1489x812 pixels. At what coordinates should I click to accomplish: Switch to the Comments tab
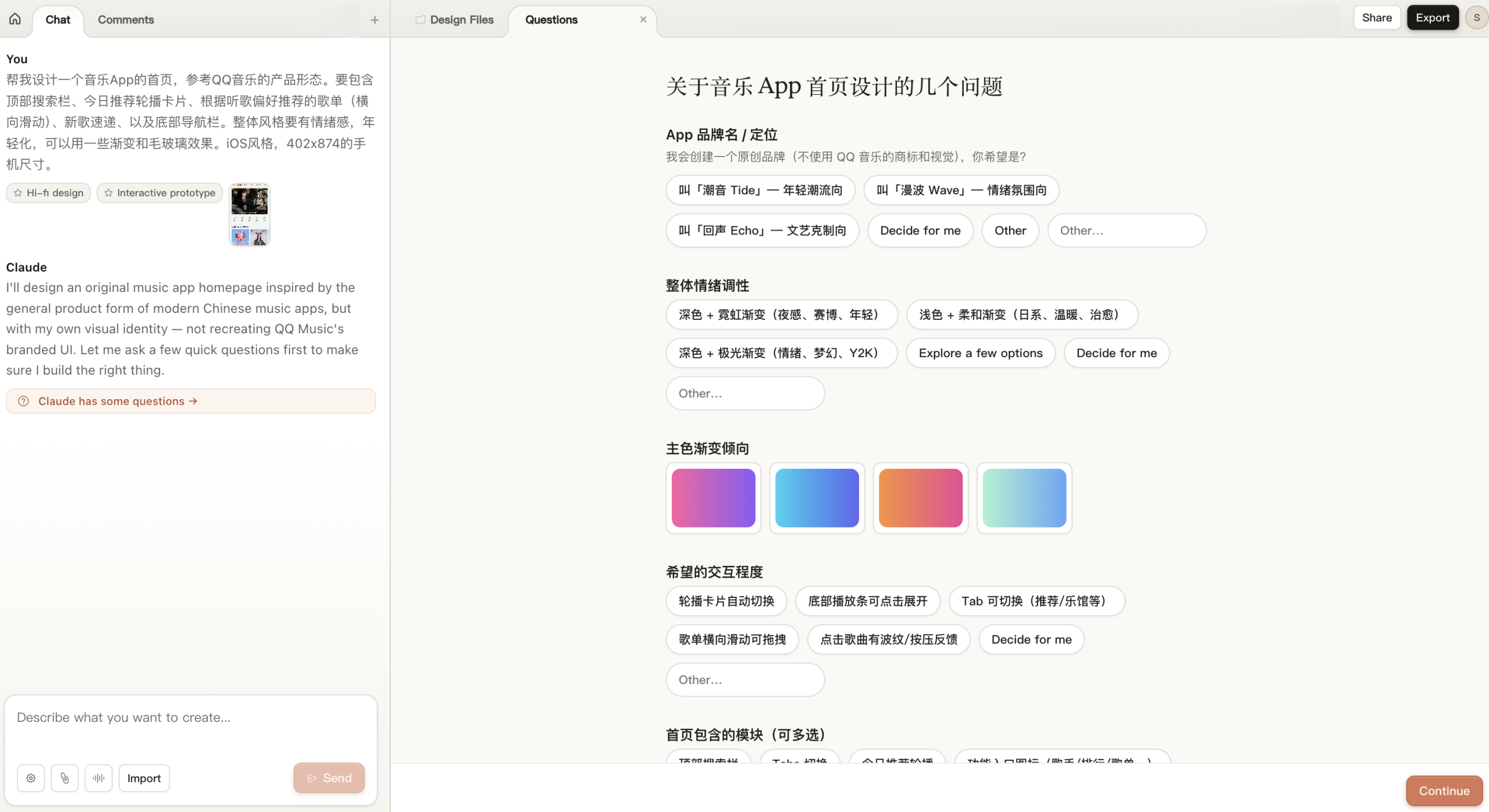[x=126, y=20]
